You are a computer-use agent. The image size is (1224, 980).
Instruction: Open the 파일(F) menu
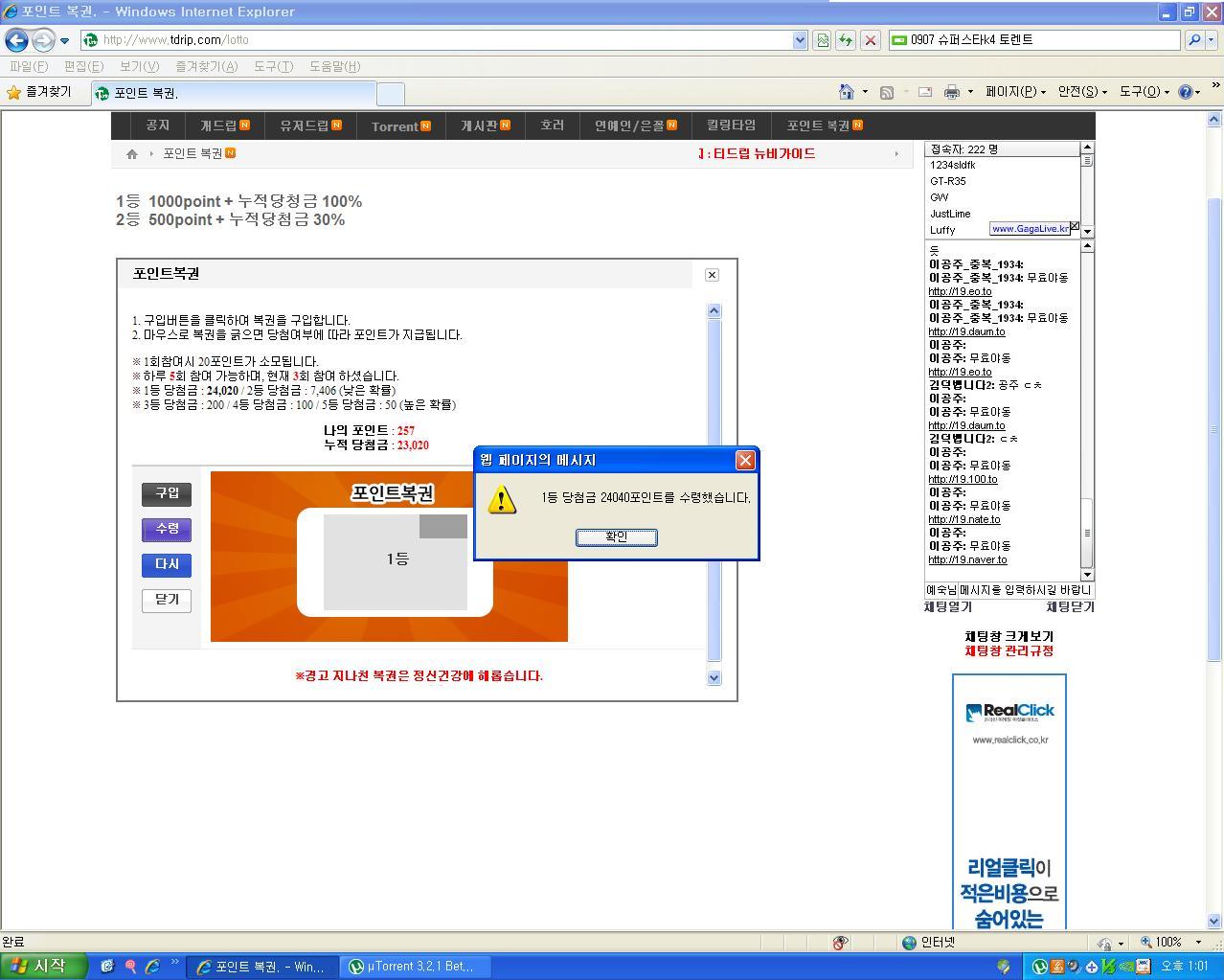29,66
